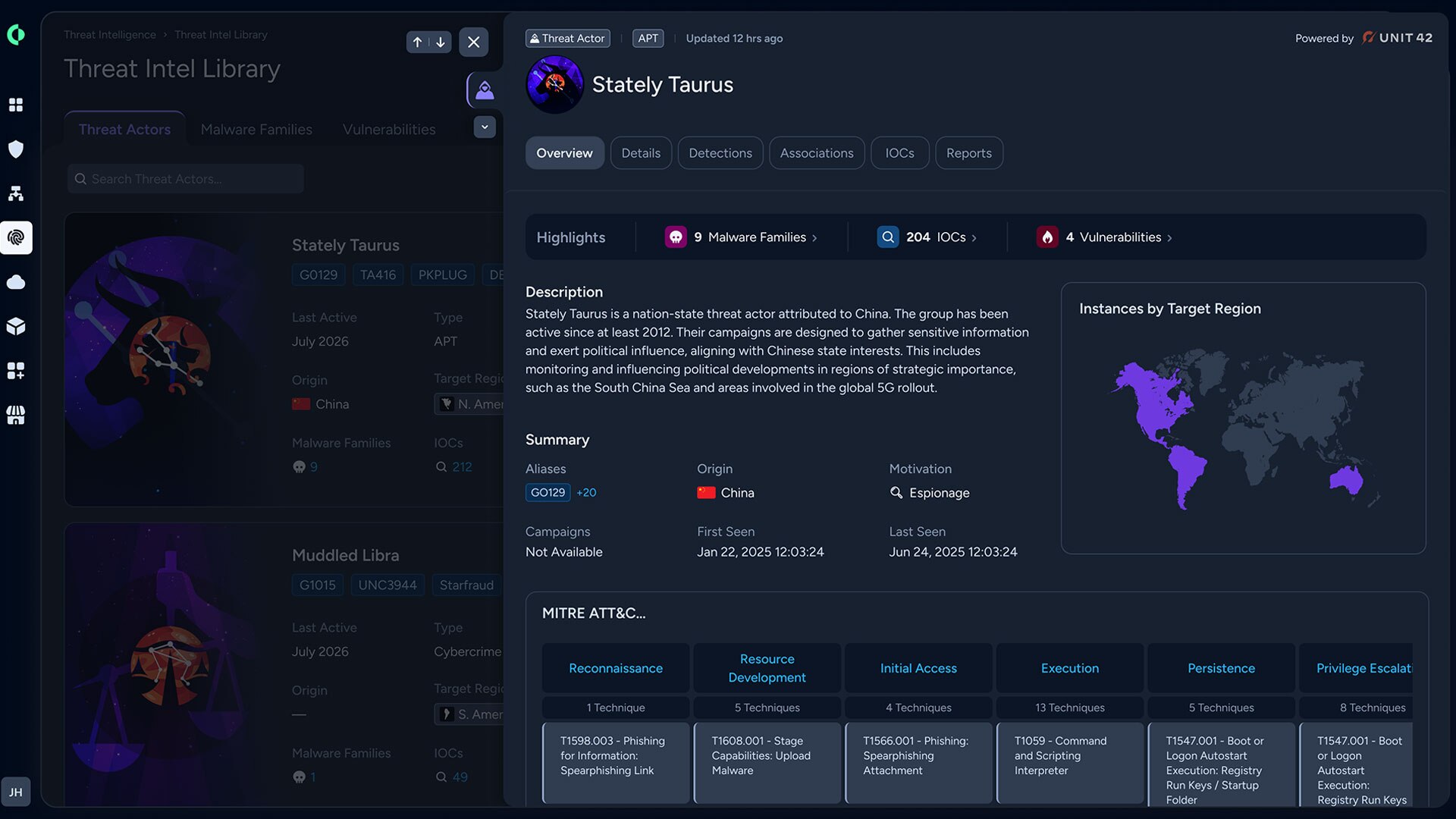1456x819 pixels.
Task: Go to next actor with down arrow
Action: coord(441,42)
